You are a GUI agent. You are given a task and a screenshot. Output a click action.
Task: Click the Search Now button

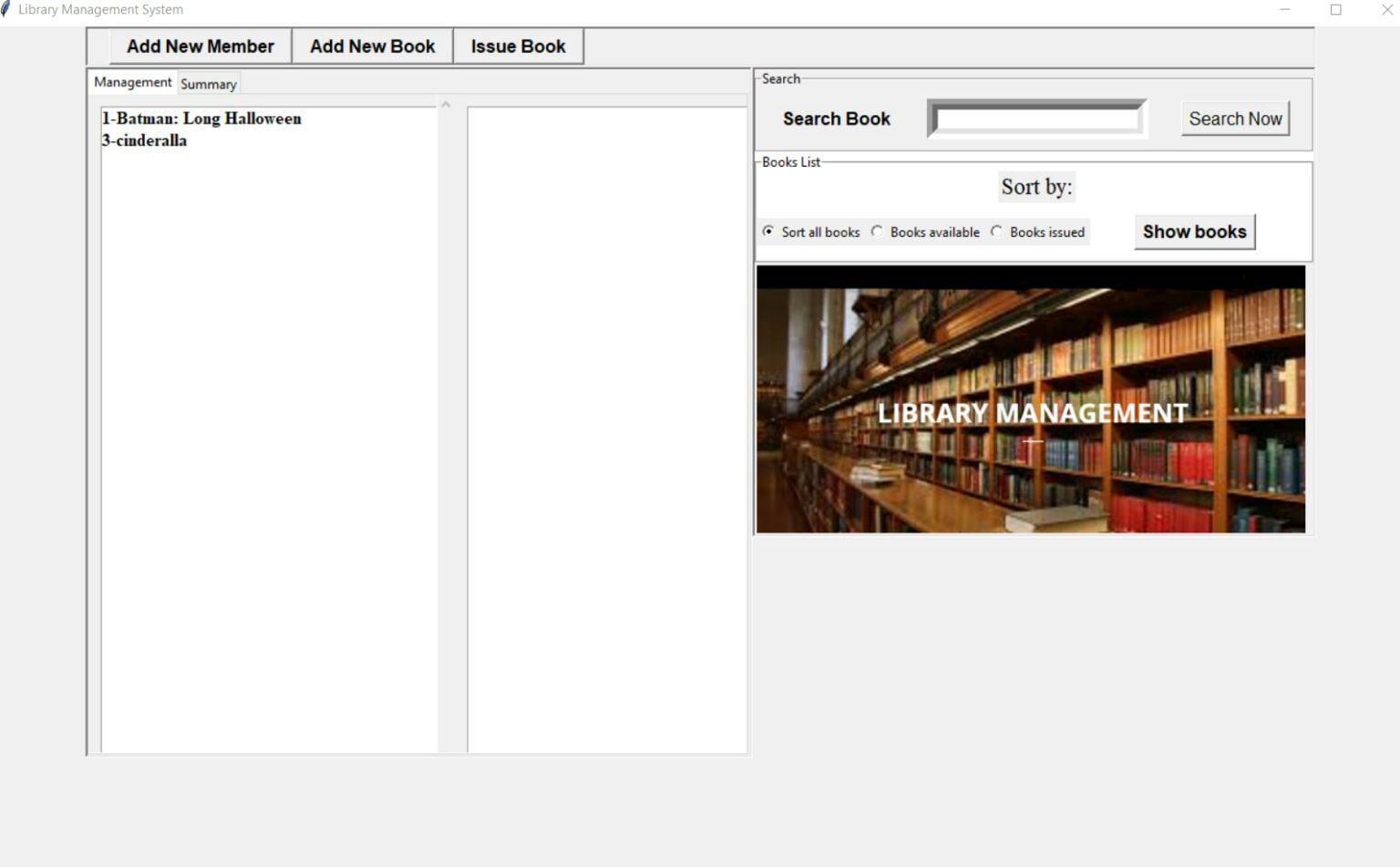click(x=1235, y=119)
